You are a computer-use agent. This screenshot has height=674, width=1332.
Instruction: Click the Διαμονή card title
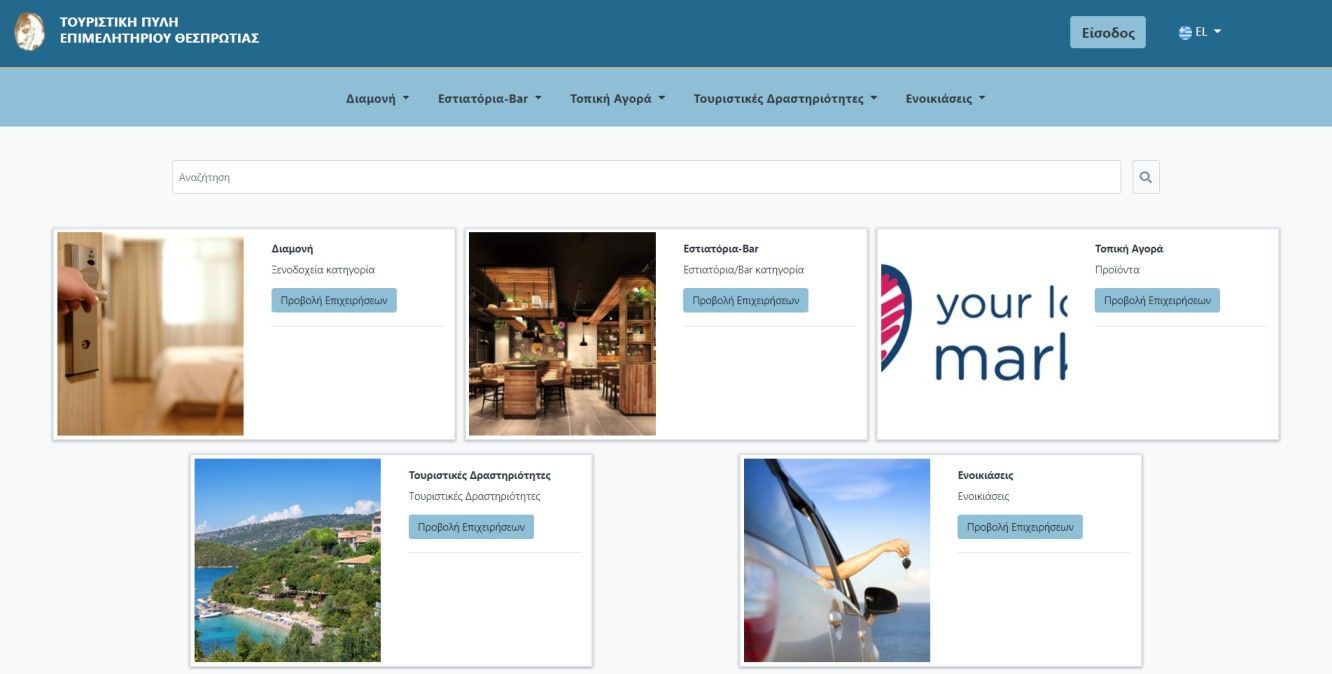point(292,248)
